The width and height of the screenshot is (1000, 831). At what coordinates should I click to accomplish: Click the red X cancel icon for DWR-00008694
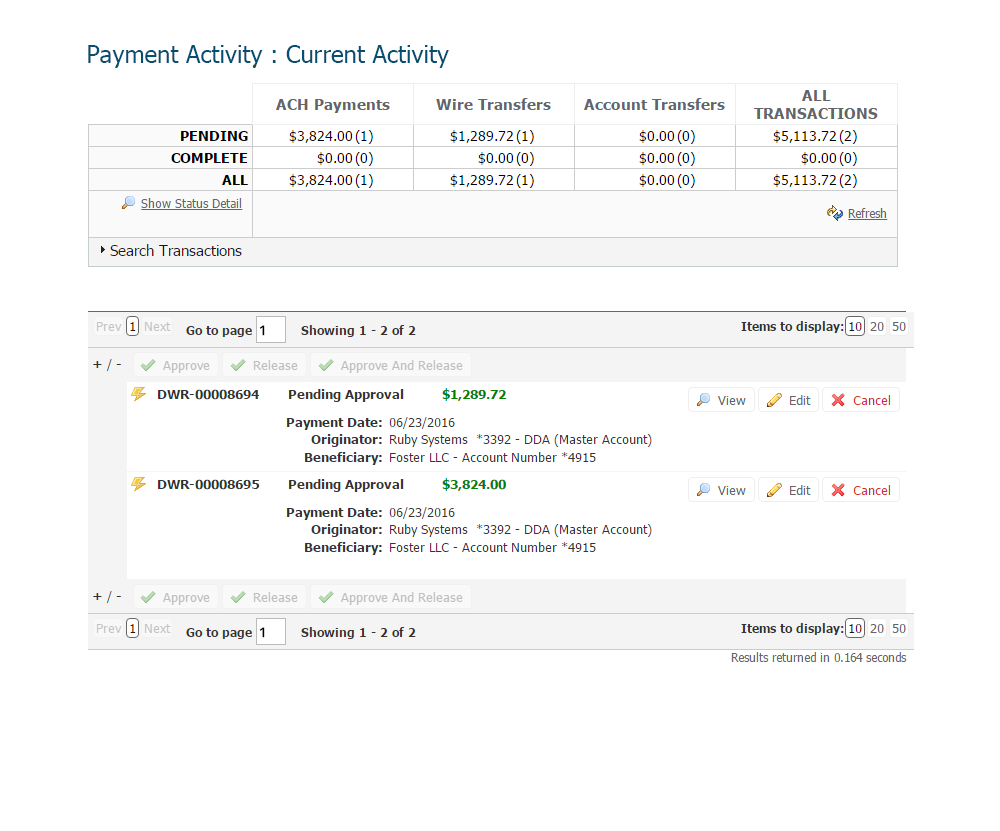point(838,401)
